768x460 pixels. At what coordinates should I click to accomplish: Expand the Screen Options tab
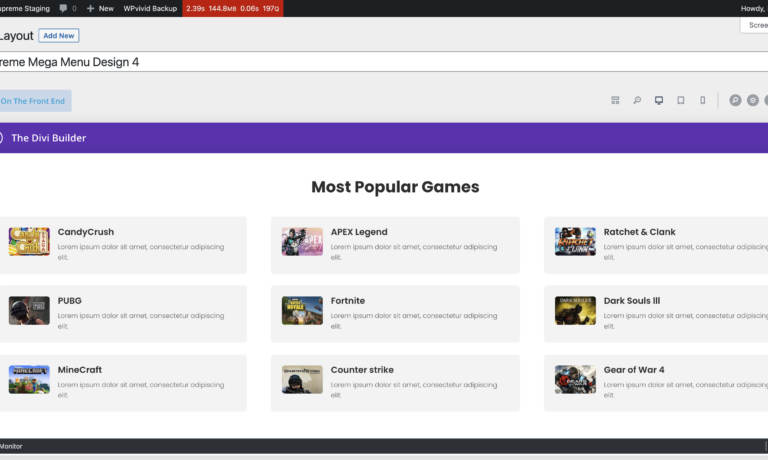click(755, 26)
